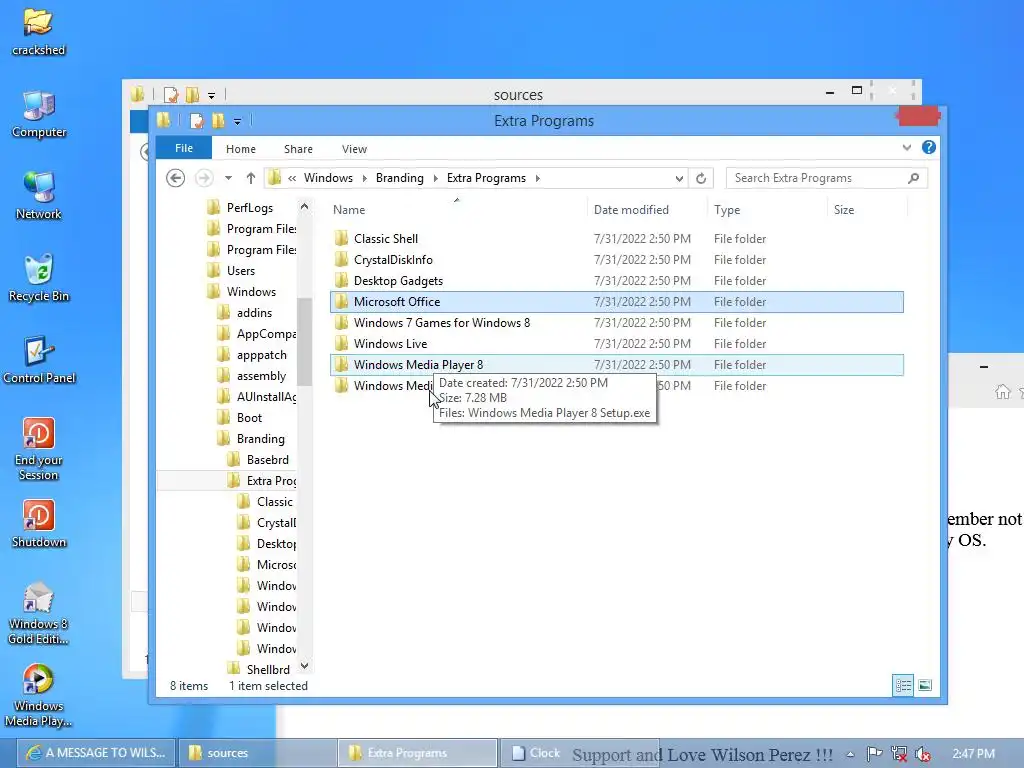Click the search magnifier icon
The width and height of the screenshot is (1024, 768).
tap(914, 178)
